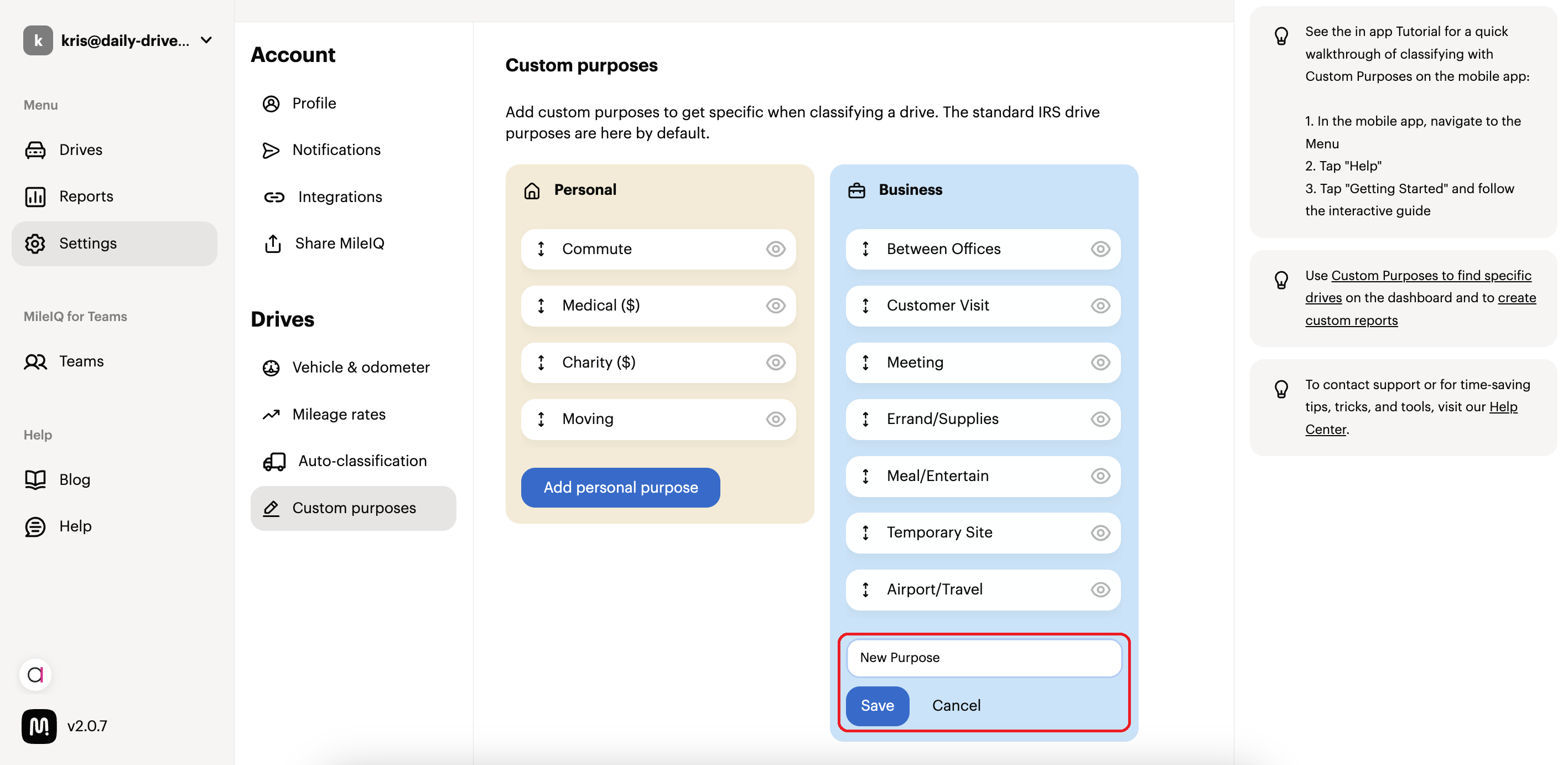The height and width of the screenshot is (765, 1568).
Task: Save the new business purpose
Action: tap(877, 706)
